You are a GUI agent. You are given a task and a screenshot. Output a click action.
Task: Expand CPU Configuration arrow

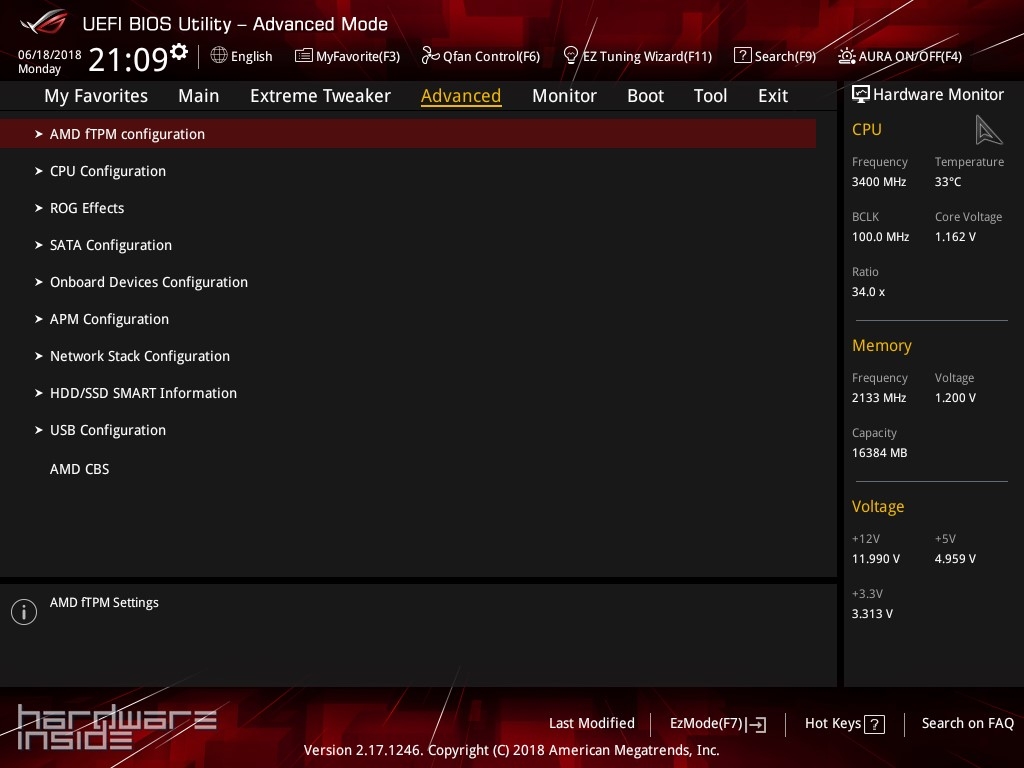(39, 171)
